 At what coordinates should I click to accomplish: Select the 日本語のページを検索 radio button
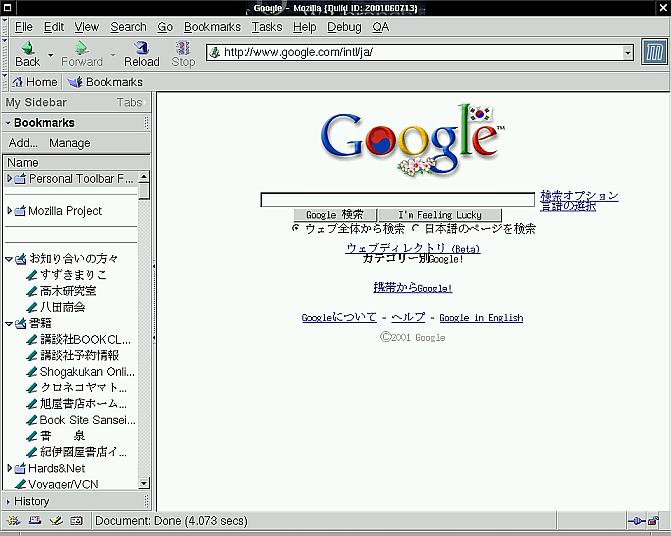pos(415,228)
